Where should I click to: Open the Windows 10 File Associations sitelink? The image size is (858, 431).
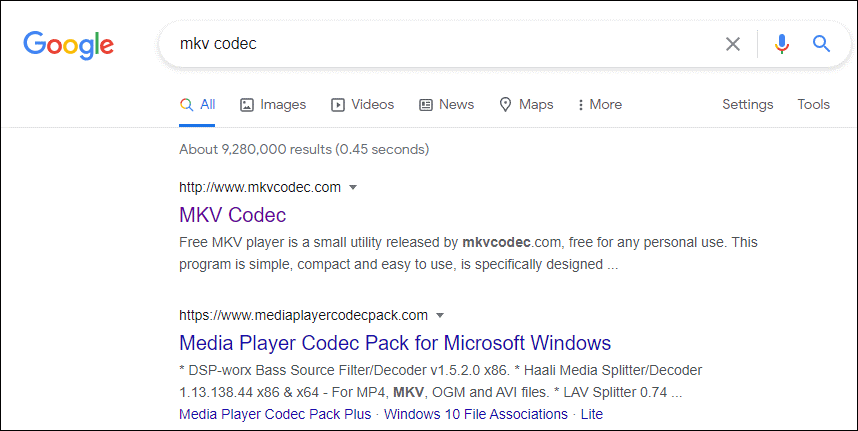click(x=476, y=414)
